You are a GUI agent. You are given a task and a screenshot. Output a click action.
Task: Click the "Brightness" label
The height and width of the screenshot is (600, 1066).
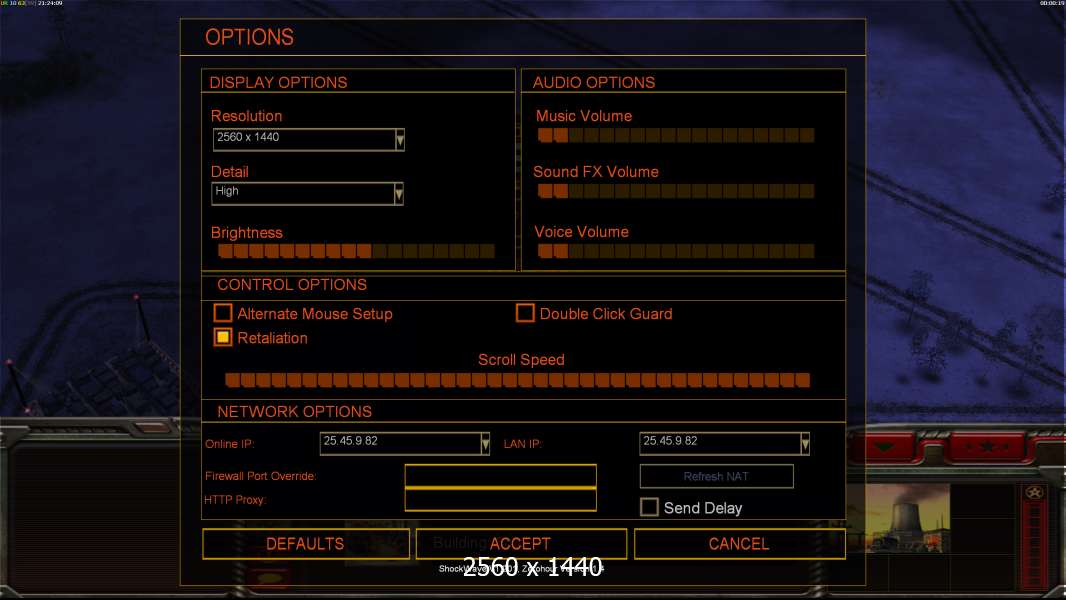pos(246,232)
